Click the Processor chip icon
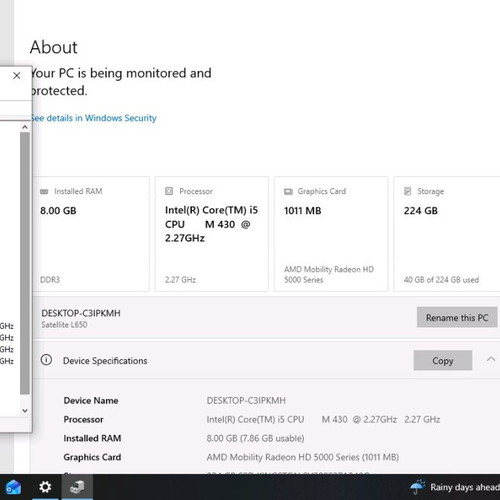Image resolution: width=500 pixels, height=500 pixels. [169, 191]
